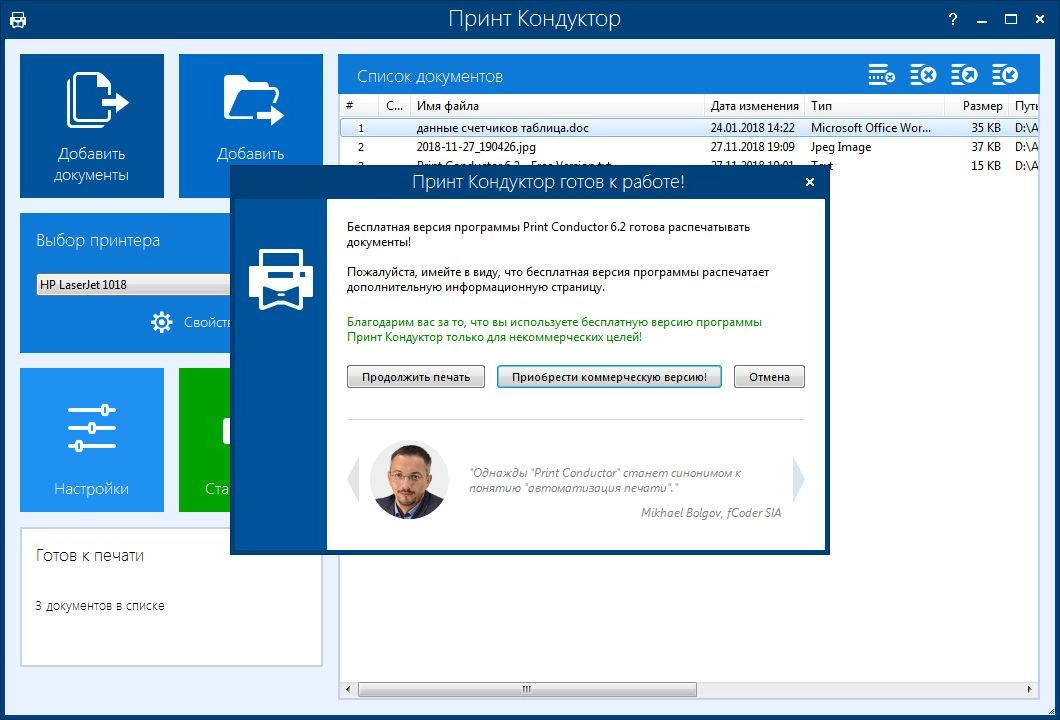Sort by 'Имя файла' column header
This screenshot has height=720, width=1060.
(557, 105)
